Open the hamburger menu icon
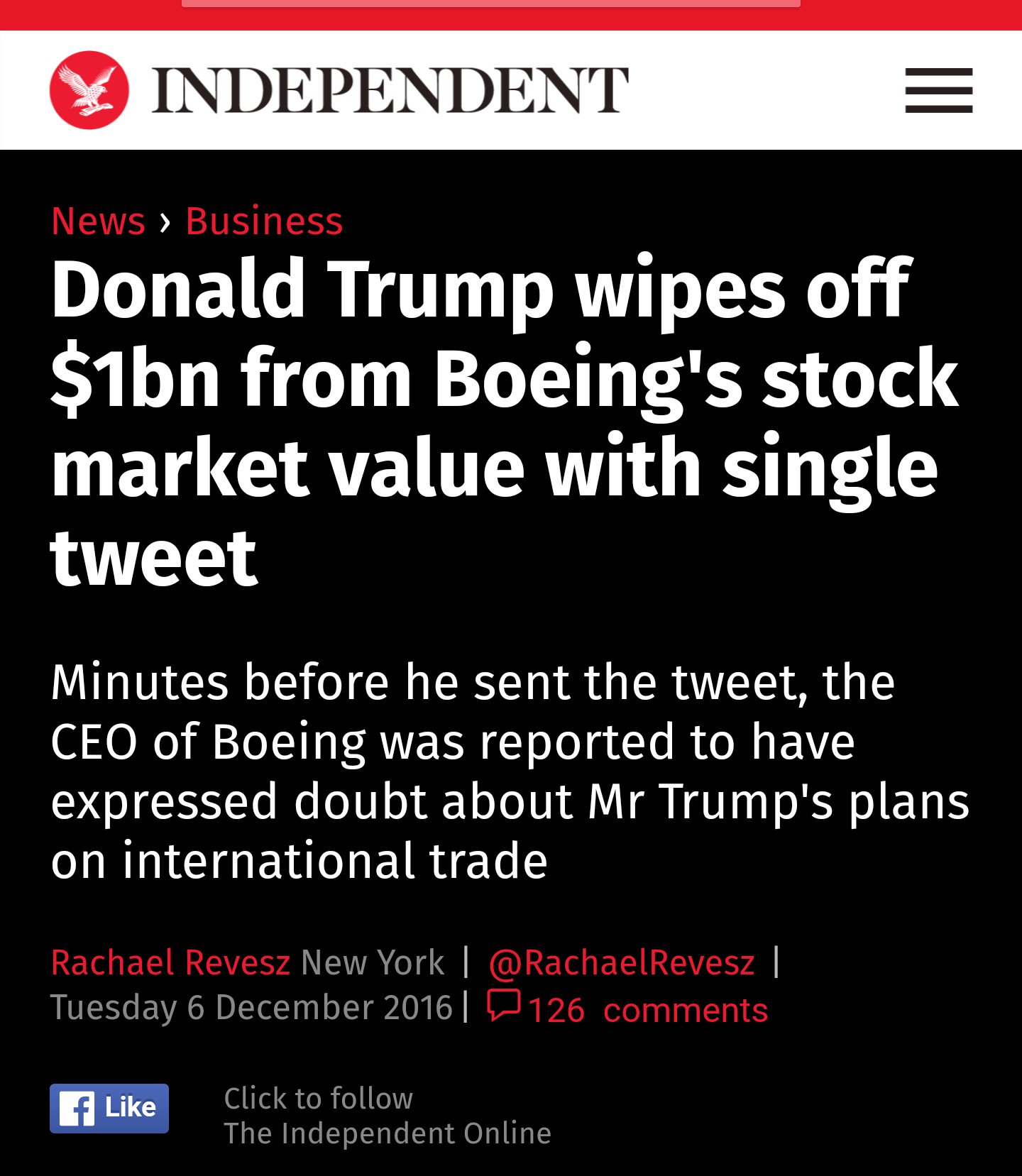The width and height of the screenshot is (1022, 1176). (x=938, y=90)
